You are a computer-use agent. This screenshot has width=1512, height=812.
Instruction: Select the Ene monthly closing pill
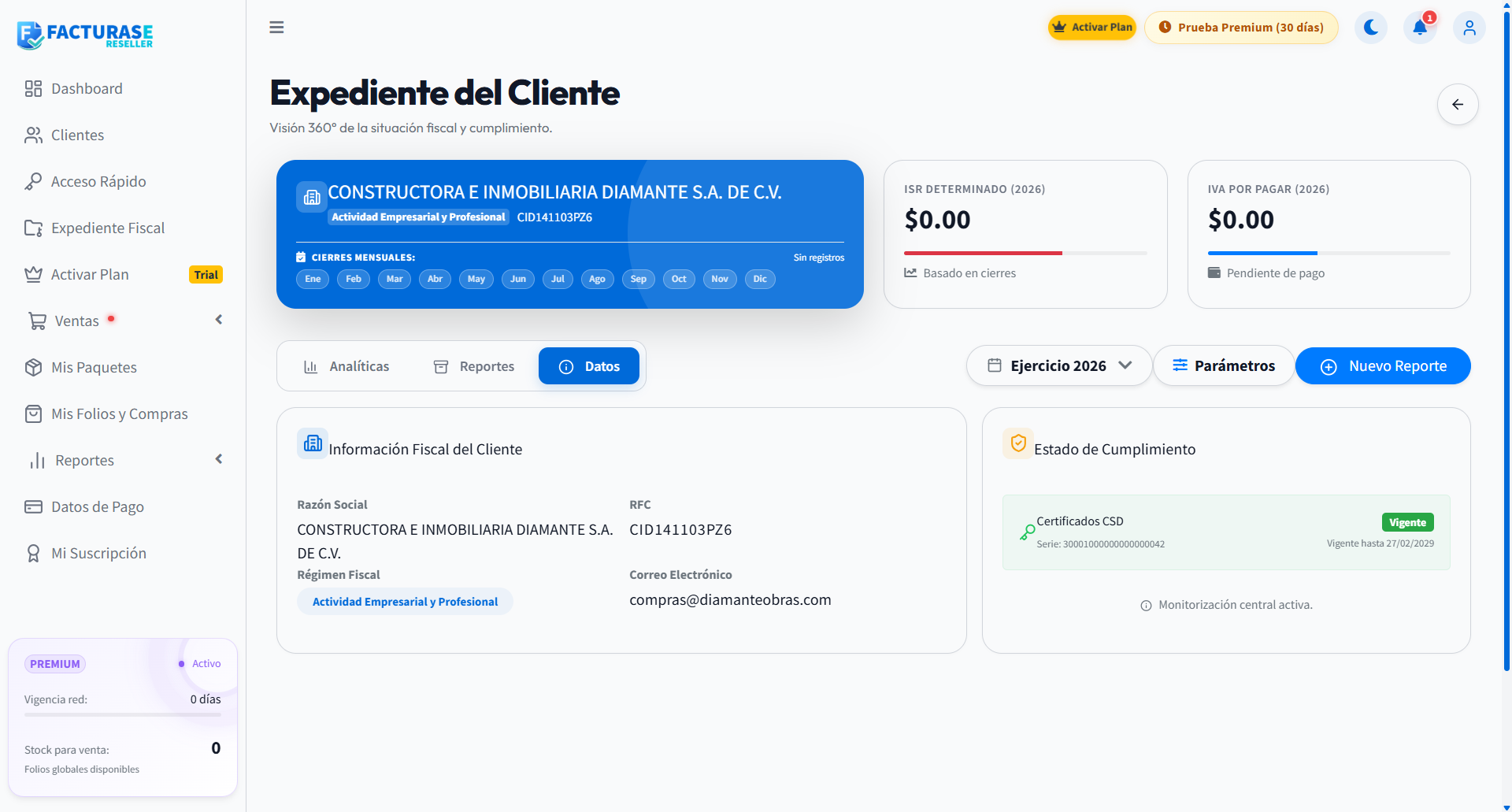point(313,279)
